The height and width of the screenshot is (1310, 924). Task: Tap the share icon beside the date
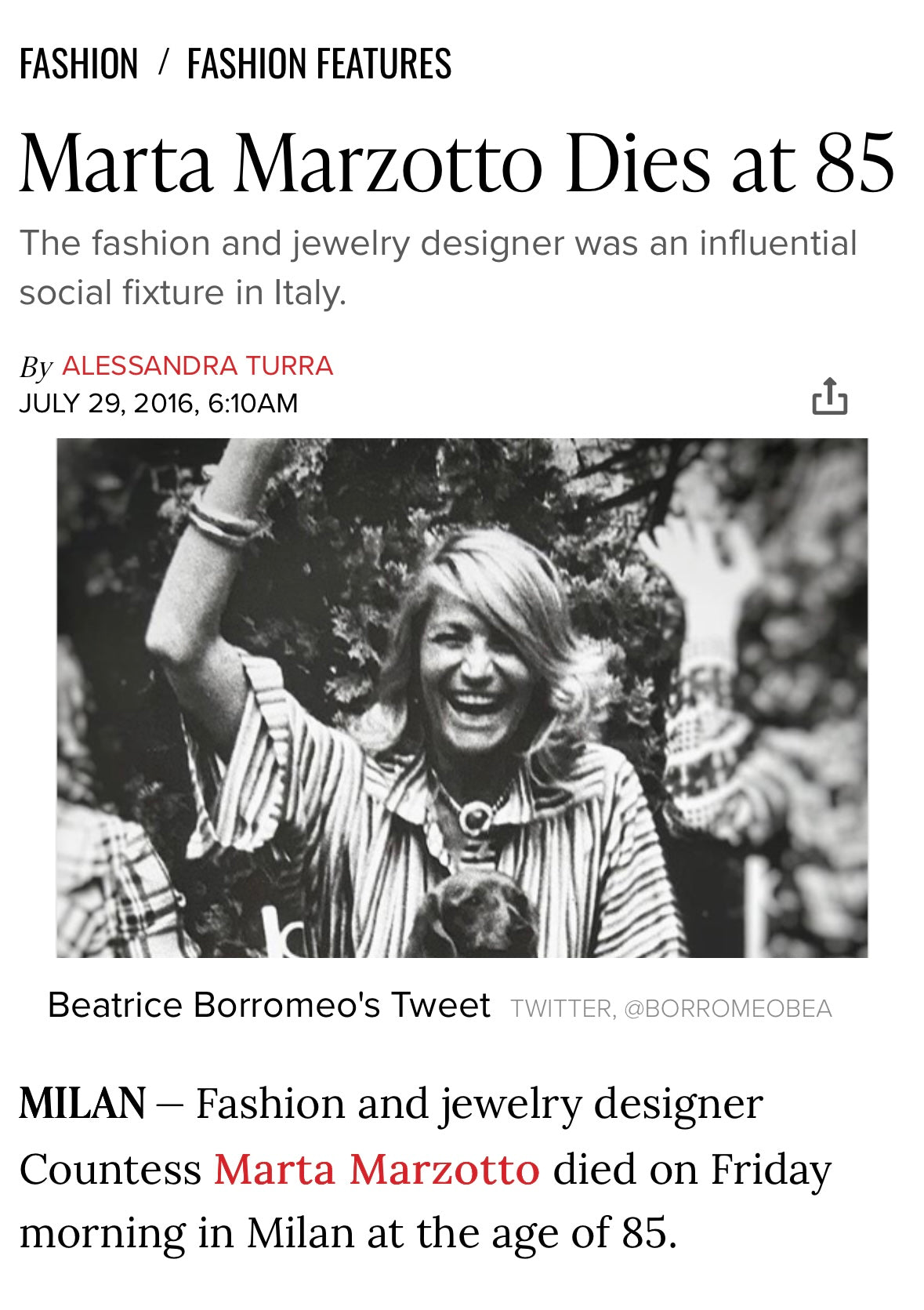click(x=829, y=395)
